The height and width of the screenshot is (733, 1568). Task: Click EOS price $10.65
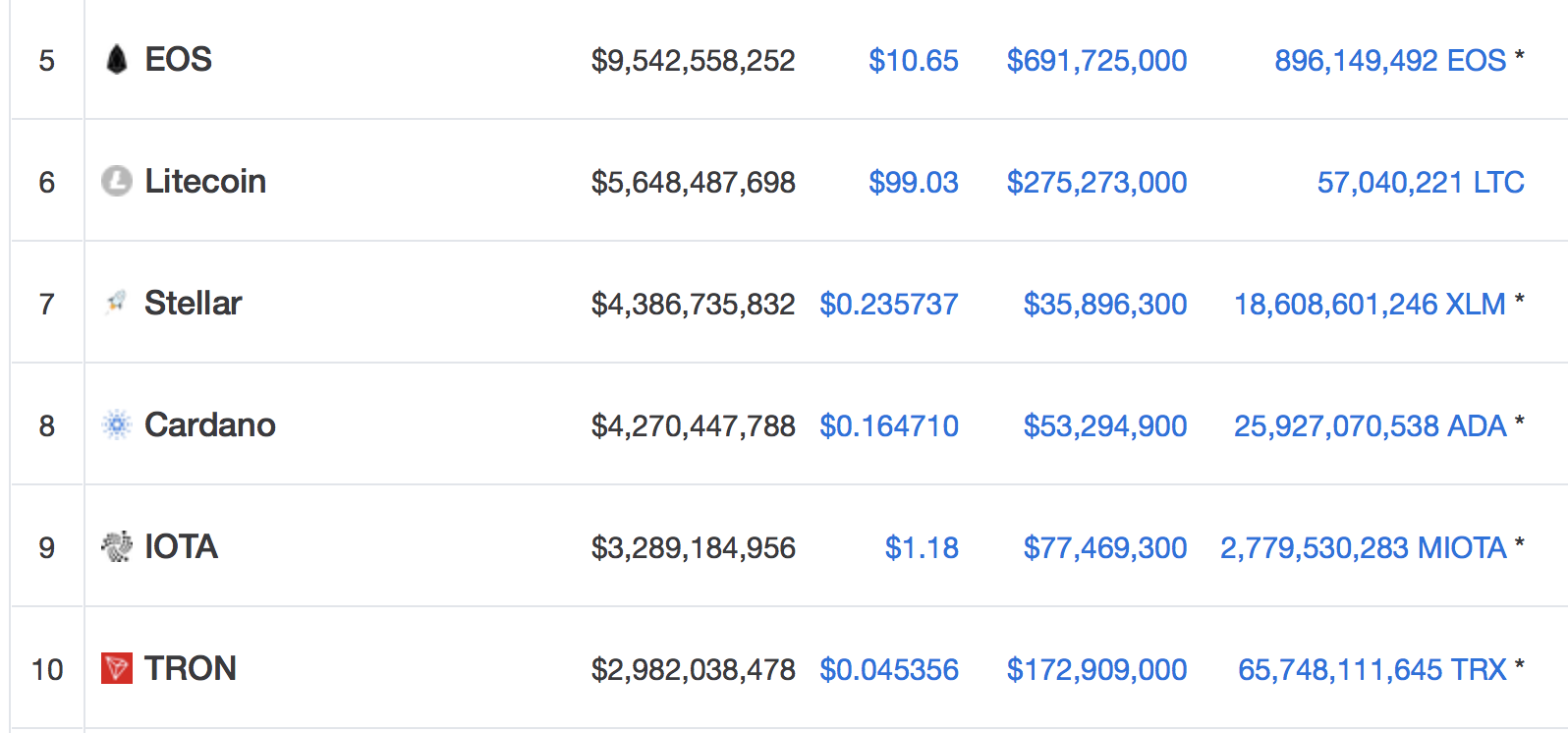914,61
